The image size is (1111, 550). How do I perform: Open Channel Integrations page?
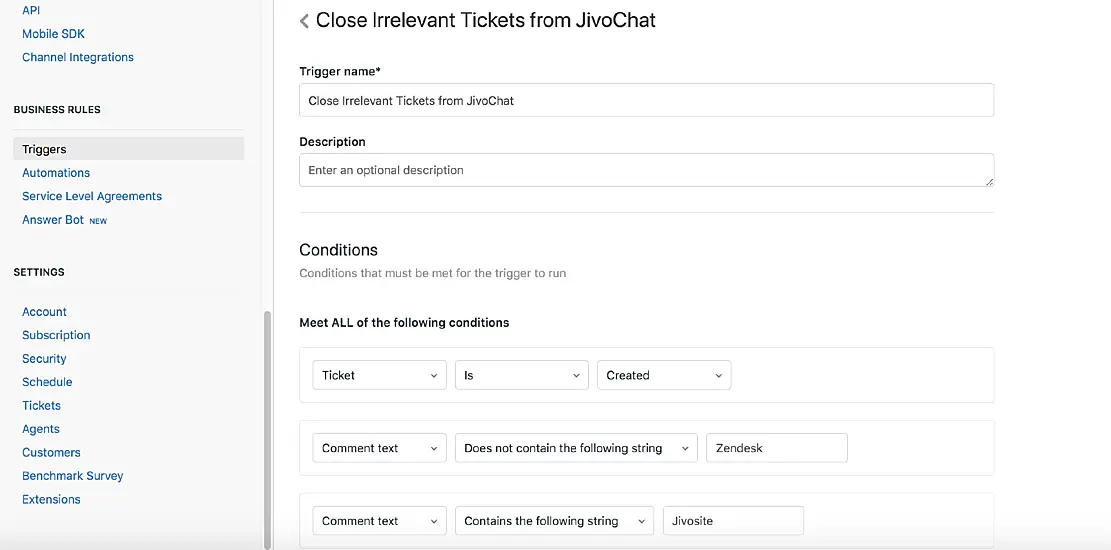[78, 57]
